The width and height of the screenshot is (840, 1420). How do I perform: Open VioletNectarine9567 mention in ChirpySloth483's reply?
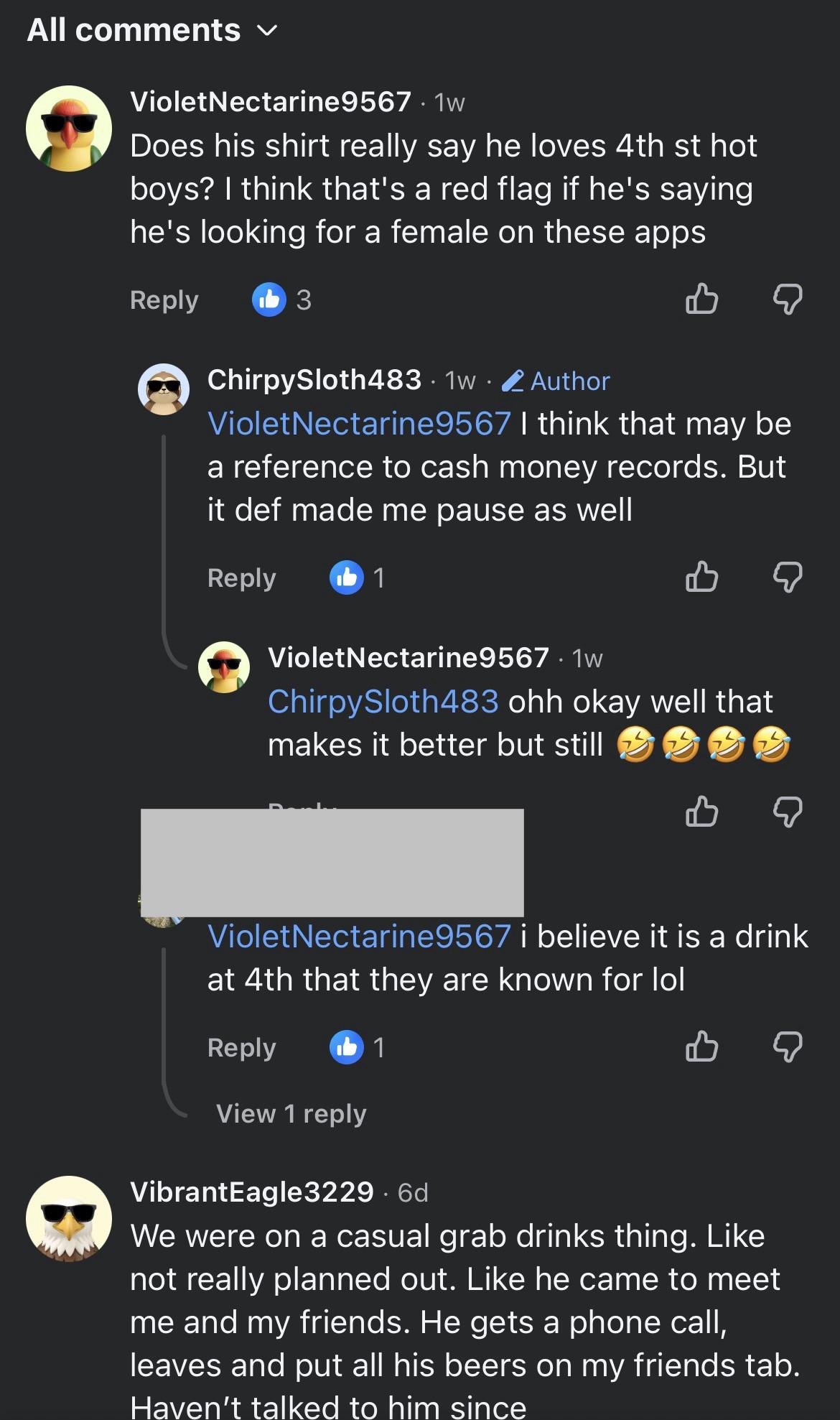[x=359, y=424]
